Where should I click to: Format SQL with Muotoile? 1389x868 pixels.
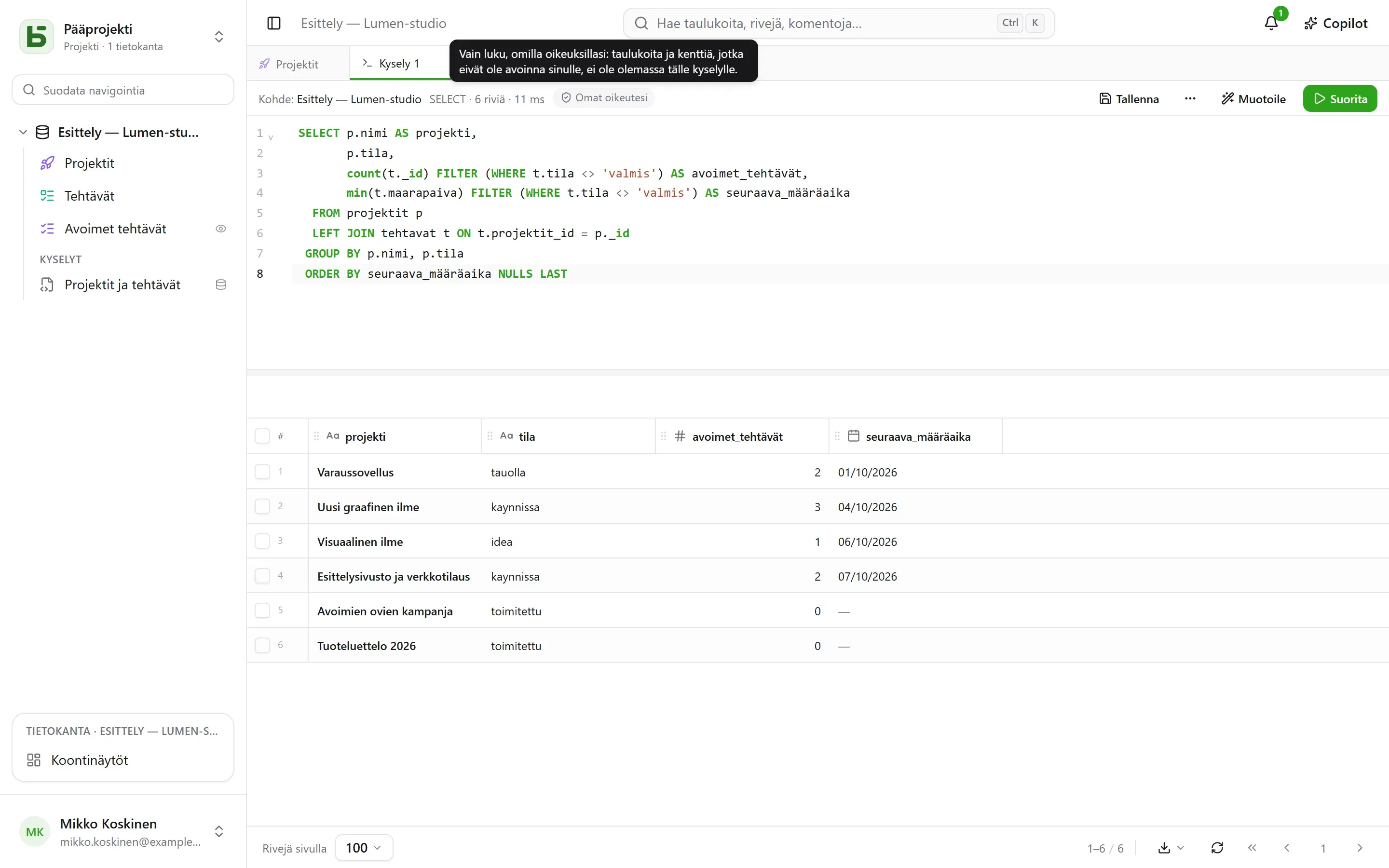1253,99
